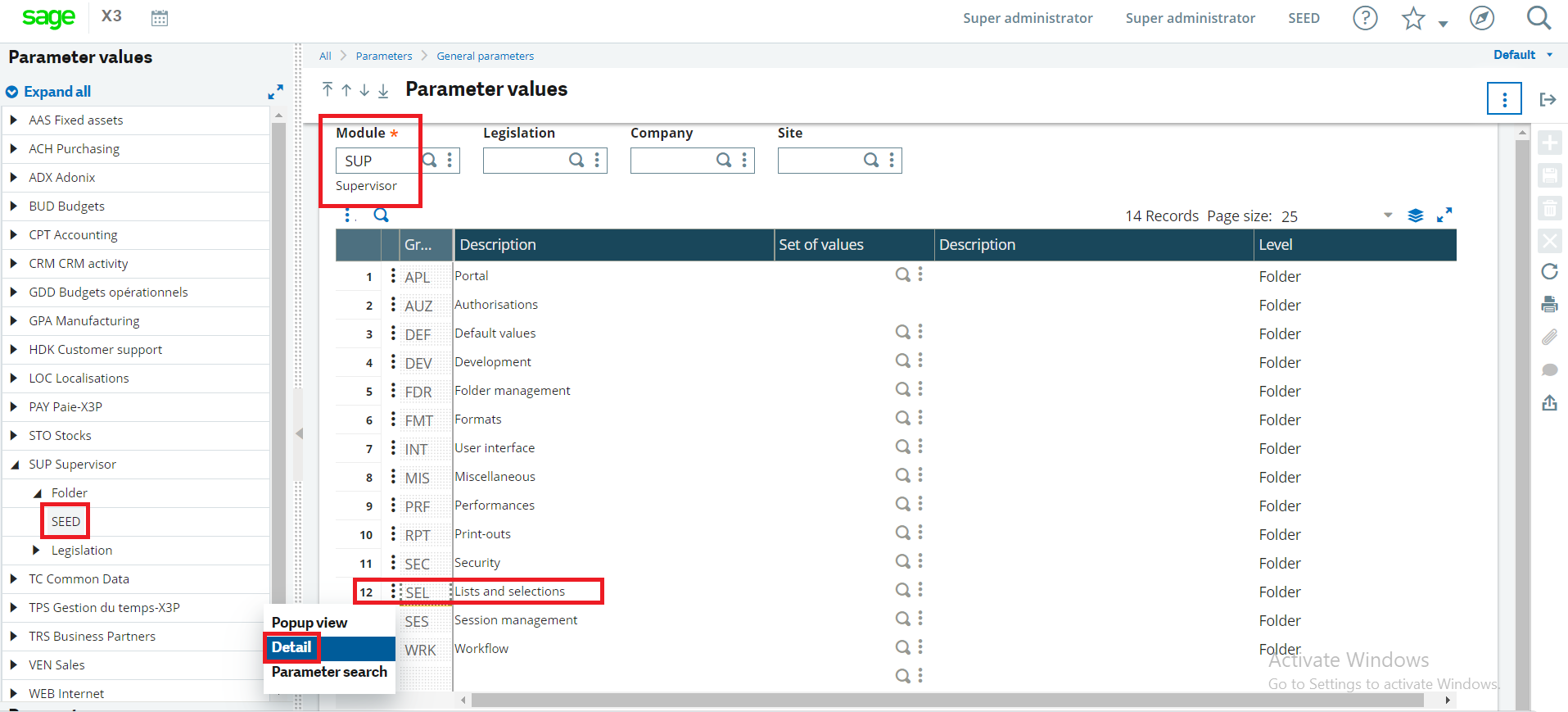
Task: Open the help question mark icon
Action: 1365,18
